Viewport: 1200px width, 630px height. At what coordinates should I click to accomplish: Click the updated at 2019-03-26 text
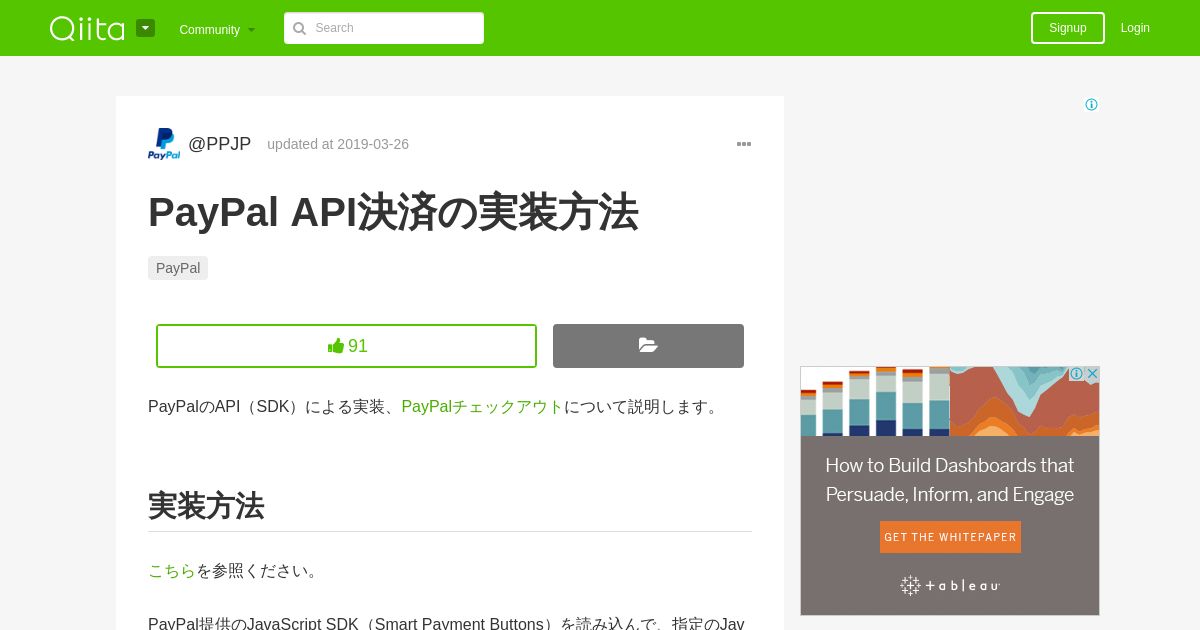click(338, 144)
